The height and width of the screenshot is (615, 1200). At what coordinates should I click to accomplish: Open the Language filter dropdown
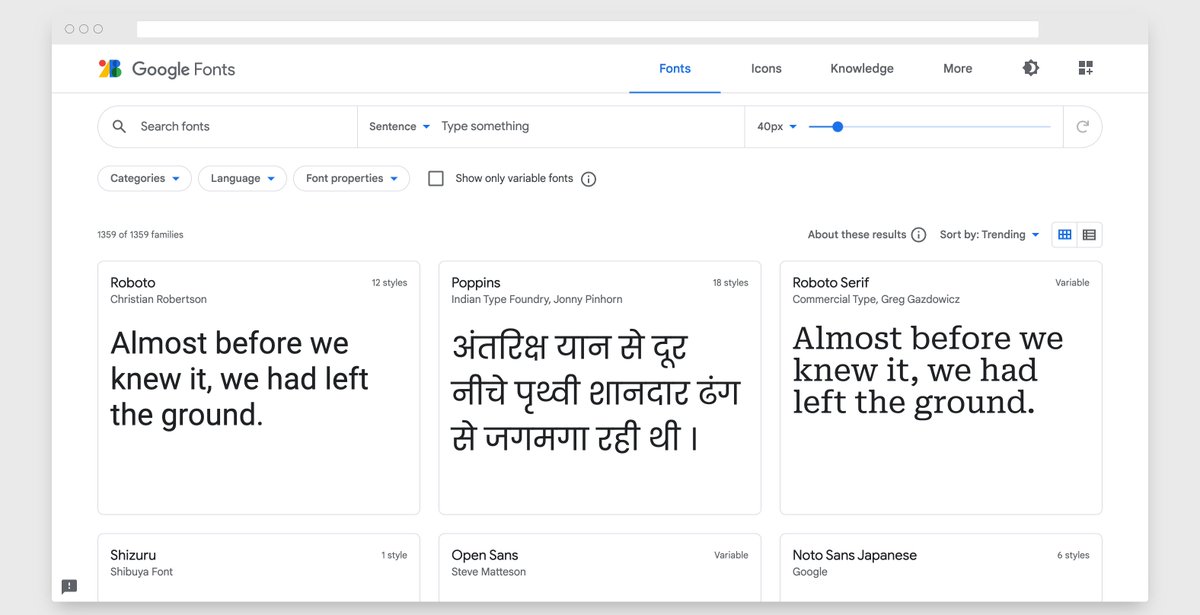242,178
